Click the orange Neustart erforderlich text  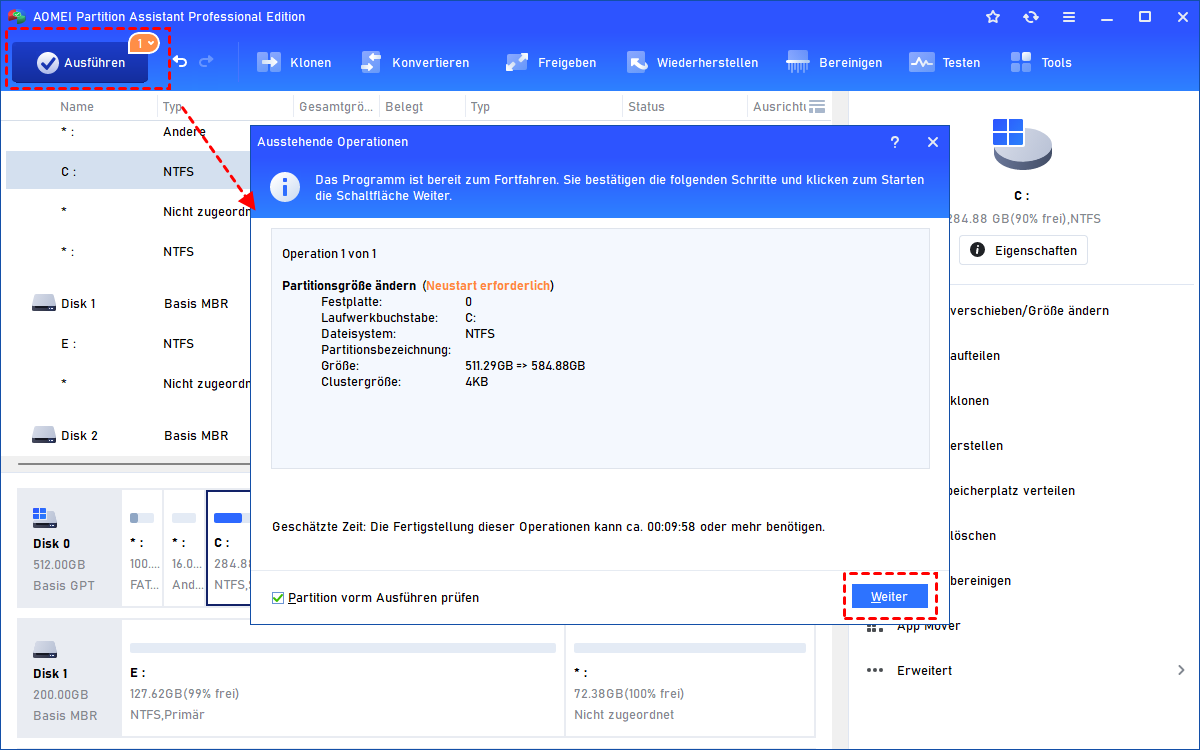point(488,286)
